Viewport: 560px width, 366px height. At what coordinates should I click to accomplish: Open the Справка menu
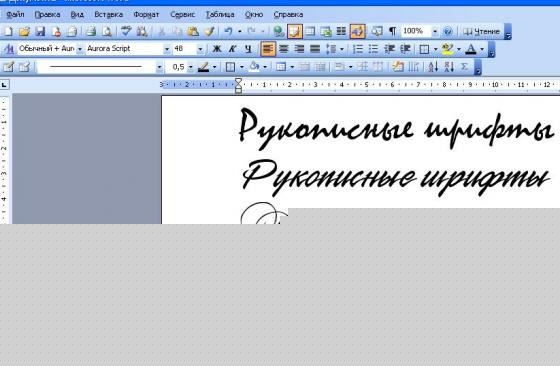pyautogui.click(x=288, y=15)
